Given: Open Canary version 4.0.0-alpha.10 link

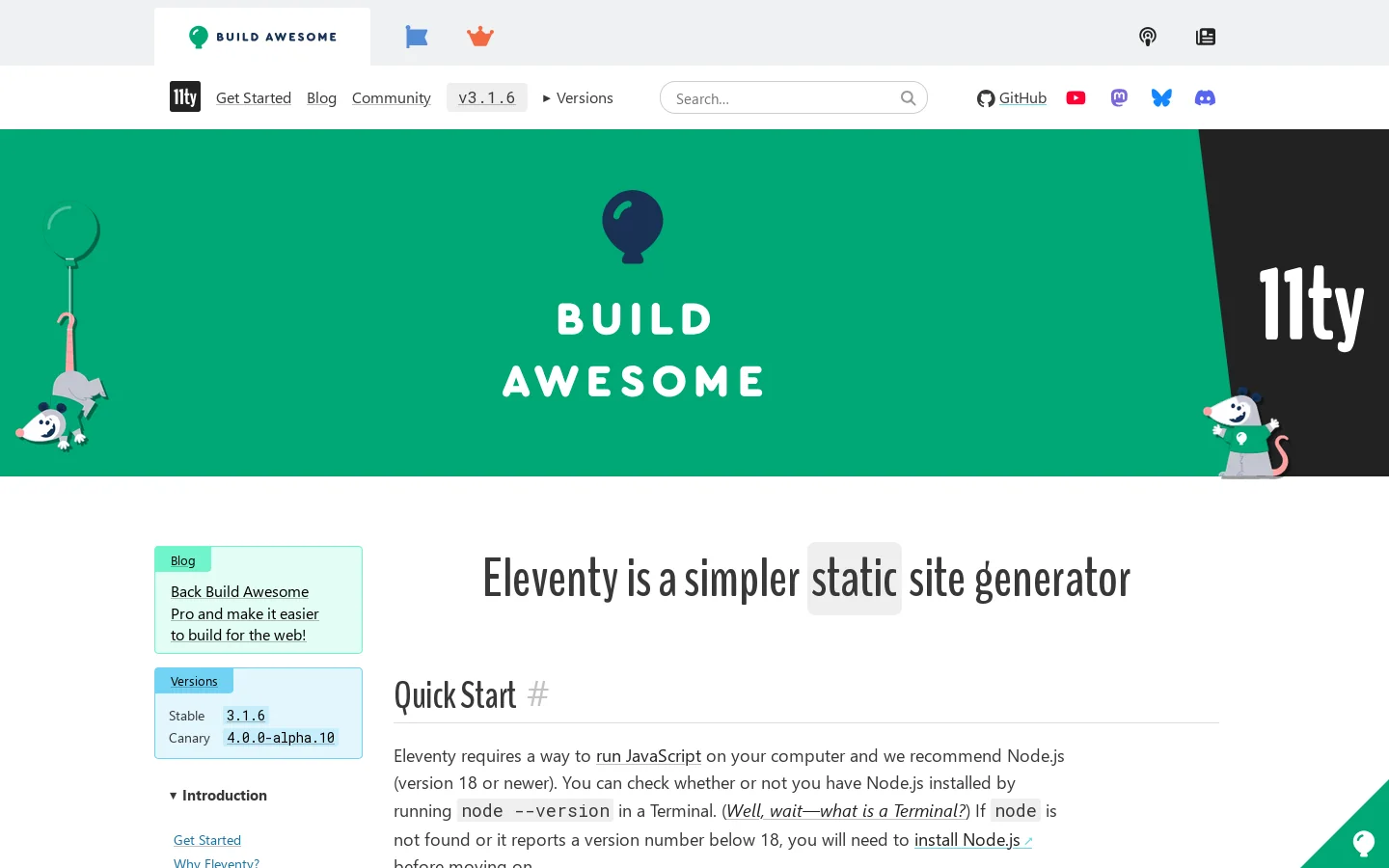Looking at the screenshot, I should (x=281, y=738).
